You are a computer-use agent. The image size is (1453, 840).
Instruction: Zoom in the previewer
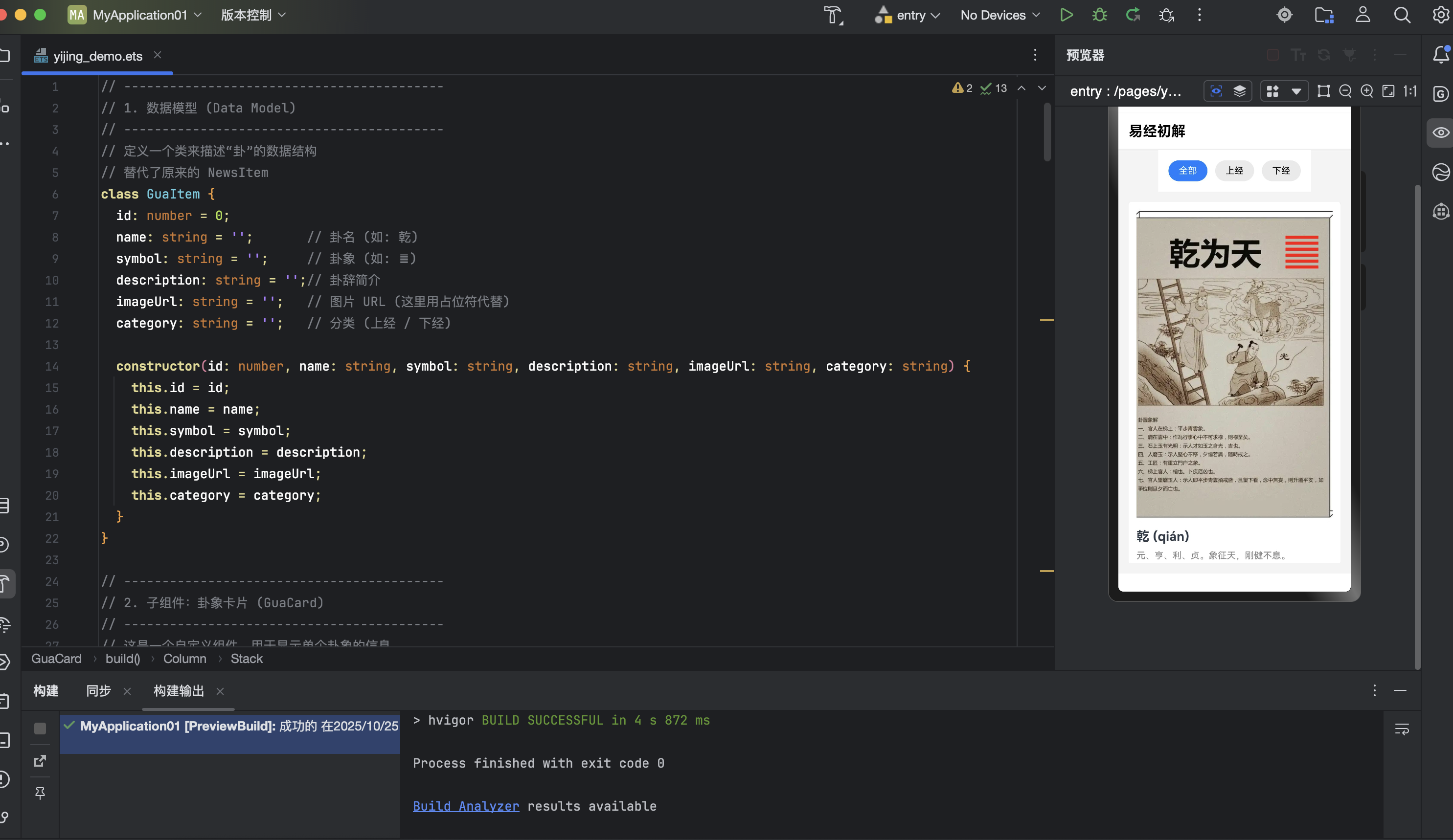click(1366, 91)
